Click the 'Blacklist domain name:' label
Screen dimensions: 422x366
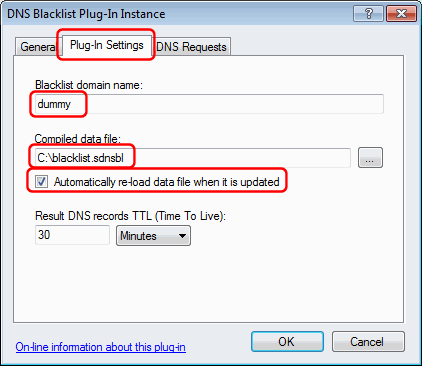[89, 85]
